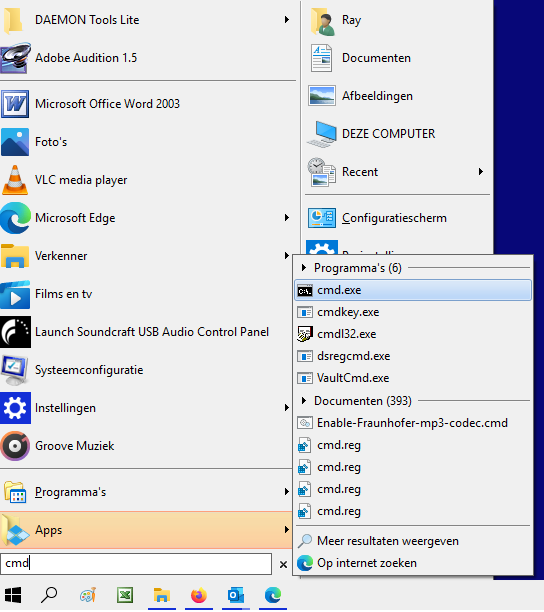Choose the Launch Soundcraft USB Audio Control Panel label
544x612 pixels.
152,332
